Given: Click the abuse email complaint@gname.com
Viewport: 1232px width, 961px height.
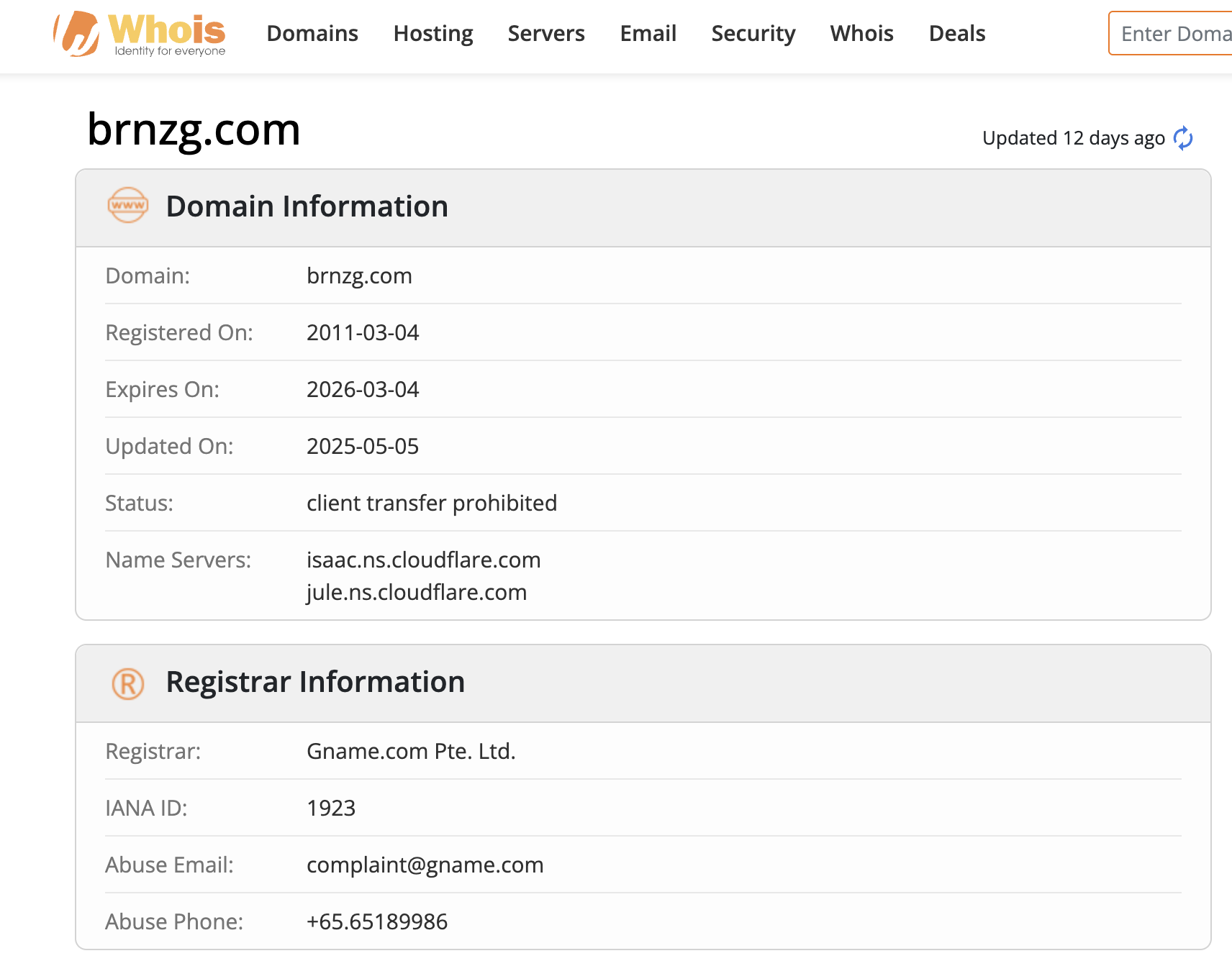Looking at the screenshot, I should [425, 865].
